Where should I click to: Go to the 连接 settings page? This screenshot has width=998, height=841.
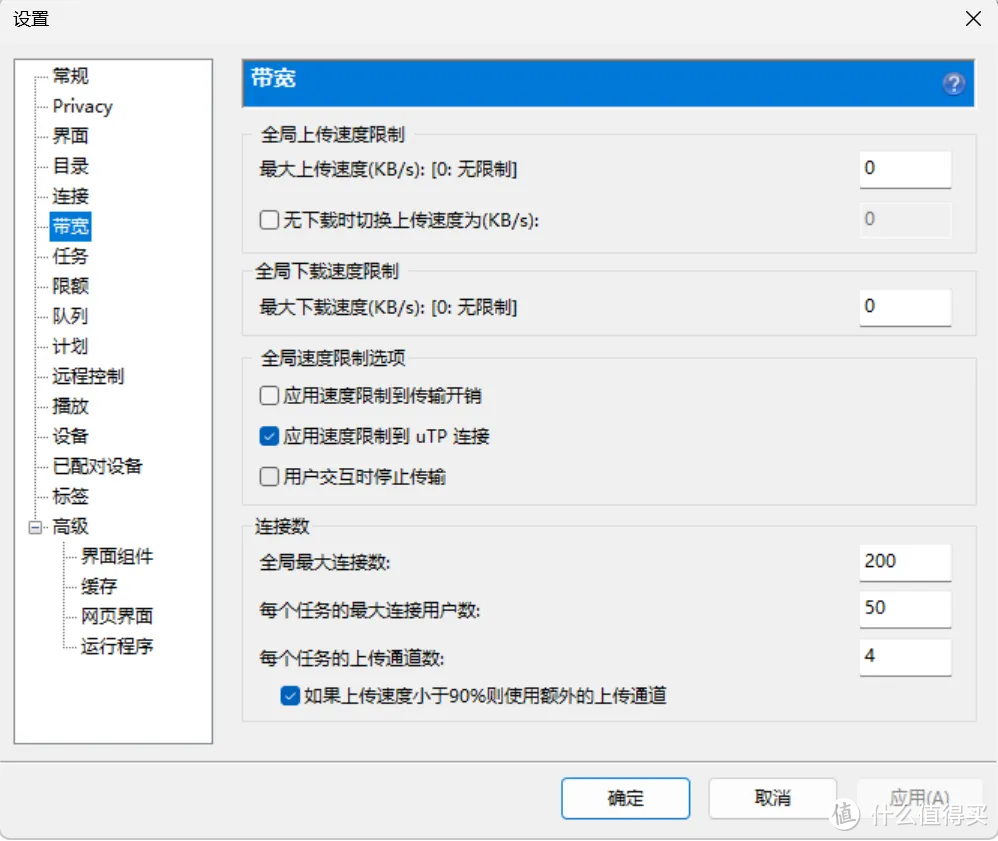click(x=70, y=195)
